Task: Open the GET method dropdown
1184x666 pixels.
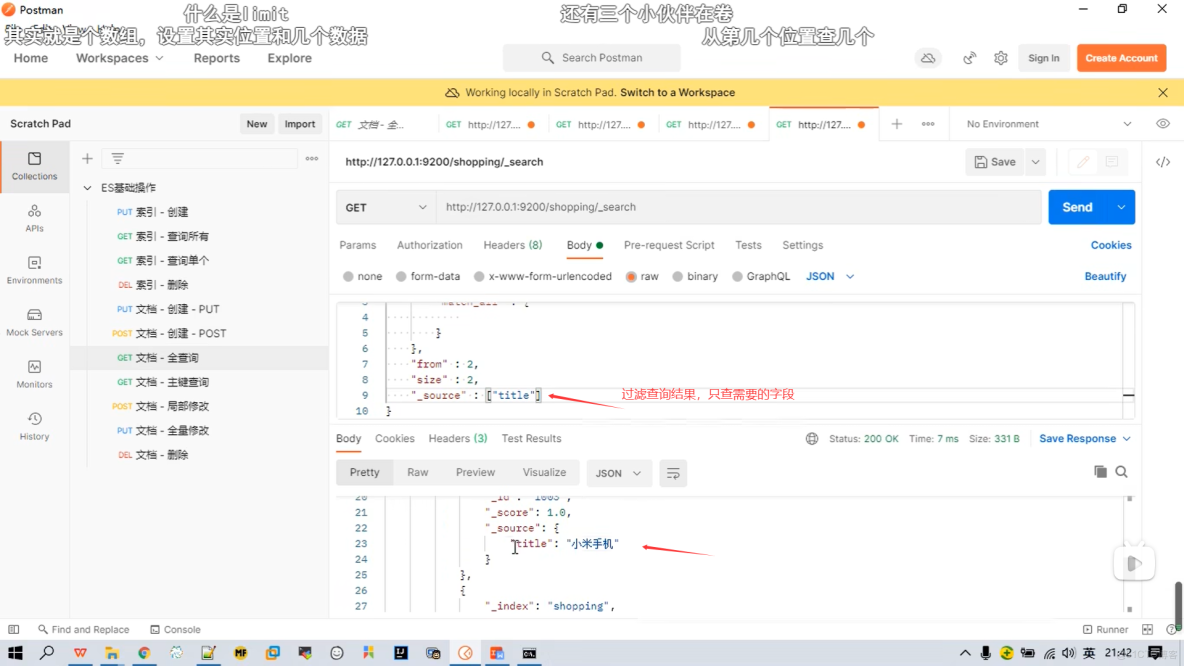Action: (x=385, y=207)
